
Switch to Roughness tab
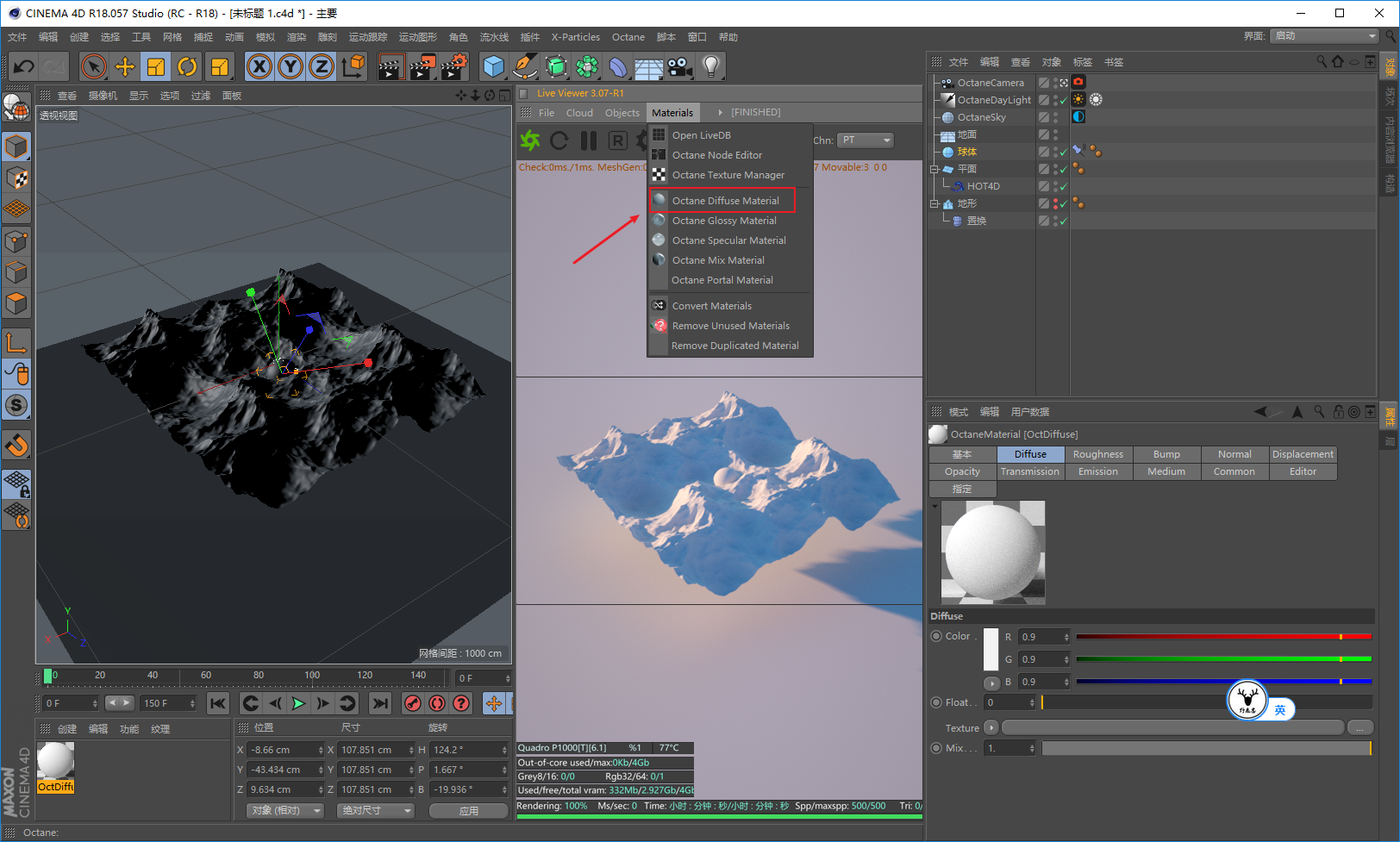tap(1098, 454)
